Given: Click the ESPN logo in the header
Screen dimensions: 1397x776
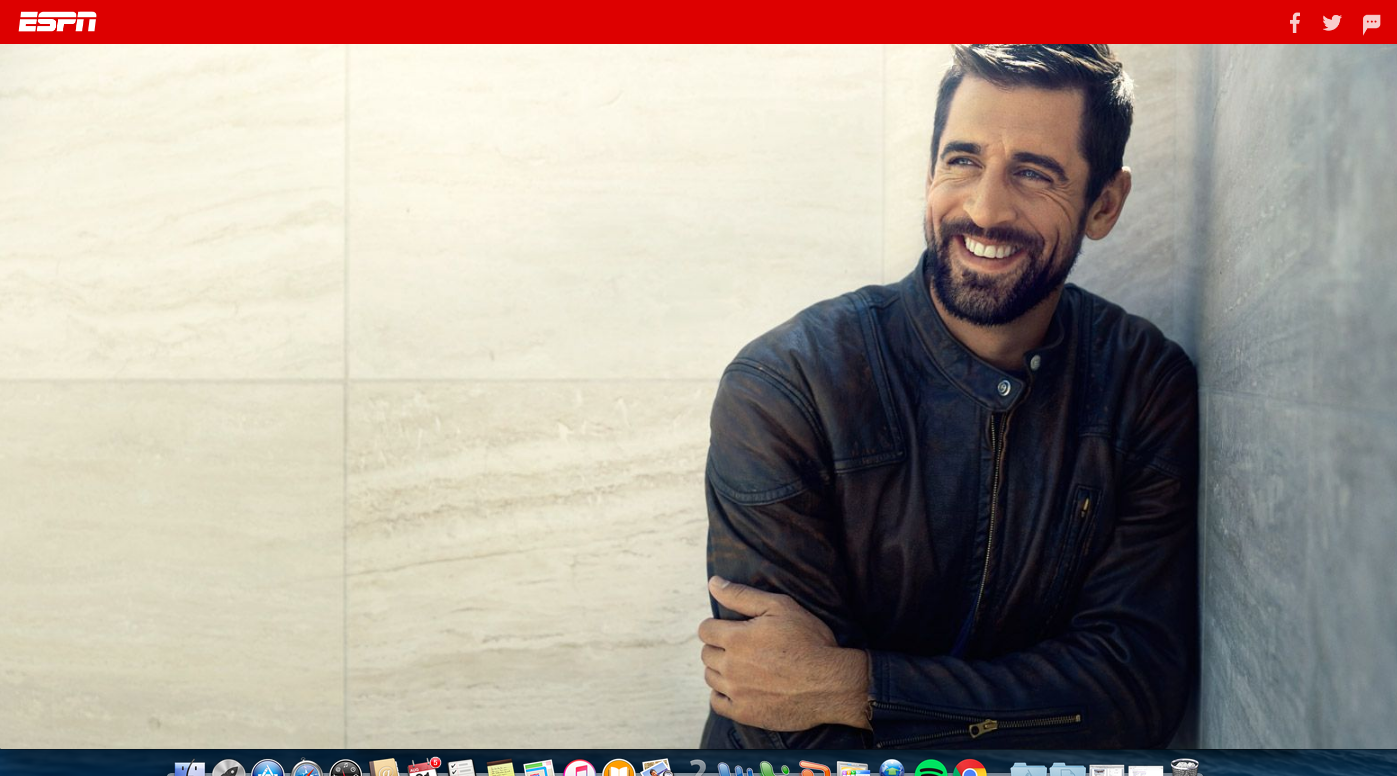Looking at the screenshot, I should click(58, 22).
